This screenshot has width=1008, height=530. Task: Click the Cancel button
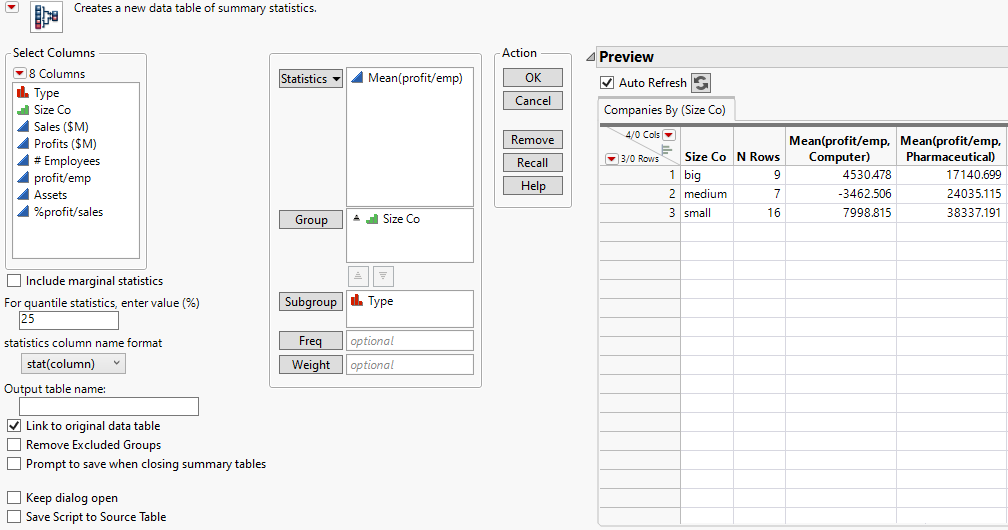pyautogui.click(x=533, y=101)
